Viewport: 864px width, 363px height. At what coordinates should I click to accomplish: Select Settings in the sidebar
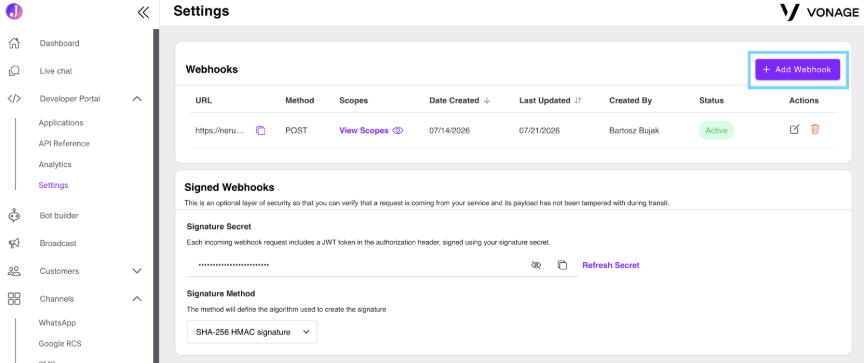[53, 185]
